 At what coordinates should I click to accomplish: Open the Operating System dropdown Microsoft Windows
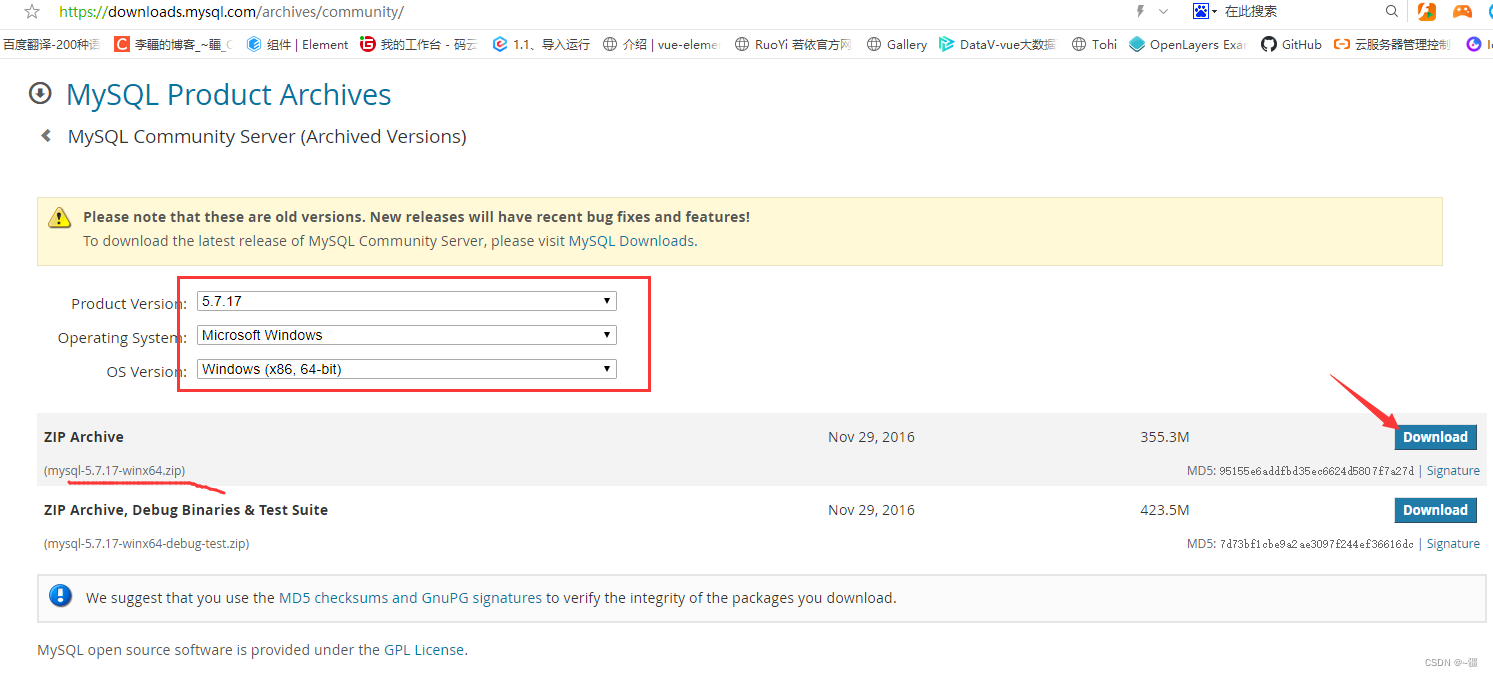(x=407, y=335)
